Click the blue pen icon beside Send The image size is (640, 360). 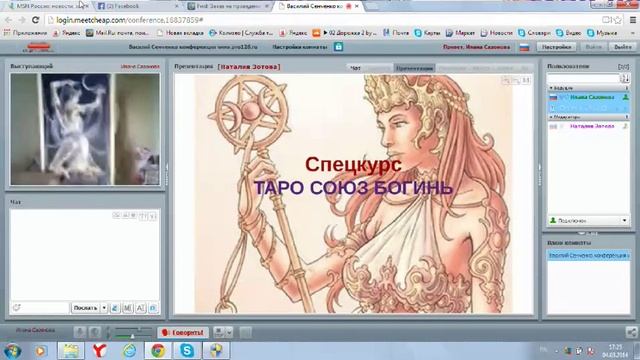(115, 308)
